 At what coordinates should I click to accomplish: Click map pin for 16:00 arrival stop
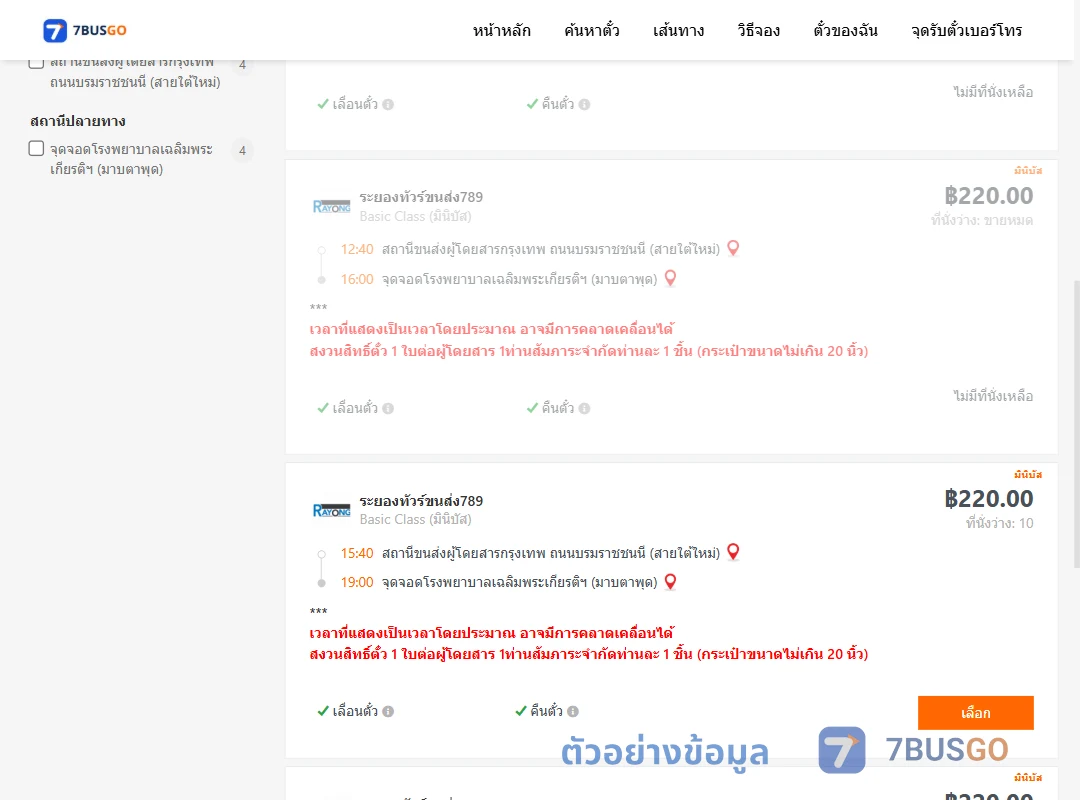pyautogui.click(x=670, y=278)
